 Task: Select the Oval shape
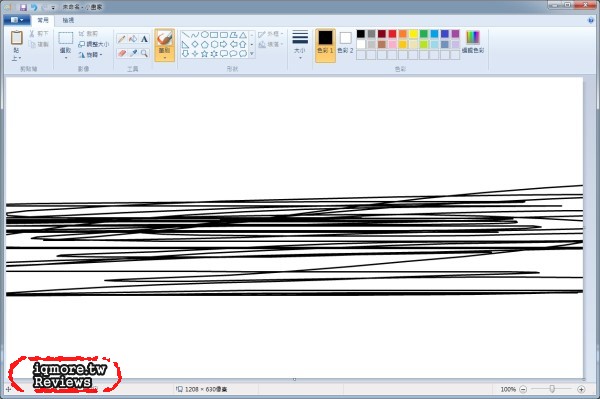click(x=205, y=35)
